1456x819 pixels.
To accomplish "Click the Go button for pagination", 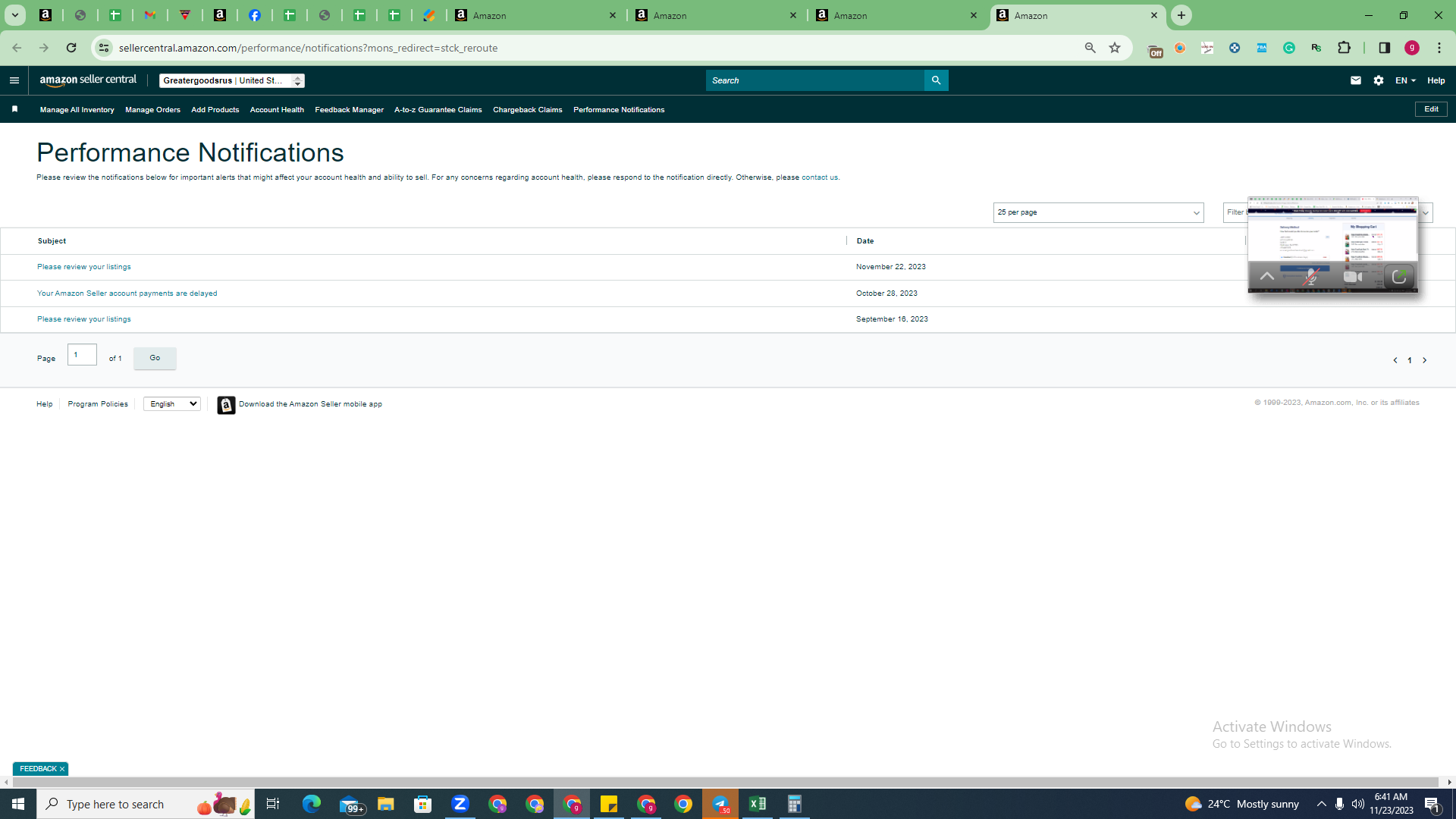I will pos(155,358).
